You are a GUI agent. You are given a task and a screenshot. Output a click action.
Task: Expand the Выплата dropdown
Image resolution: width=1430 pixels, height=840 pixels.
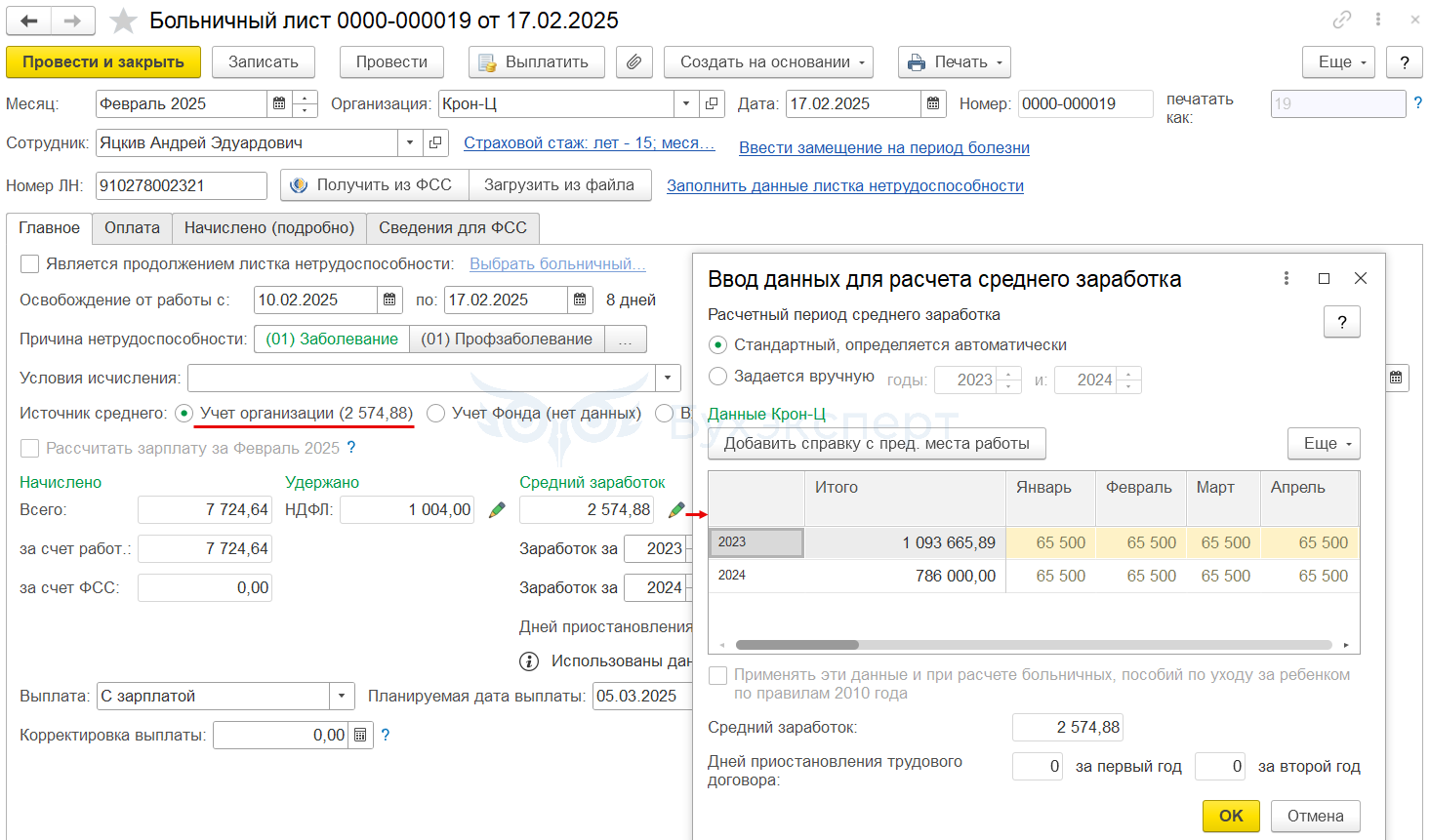pos(342,697)
